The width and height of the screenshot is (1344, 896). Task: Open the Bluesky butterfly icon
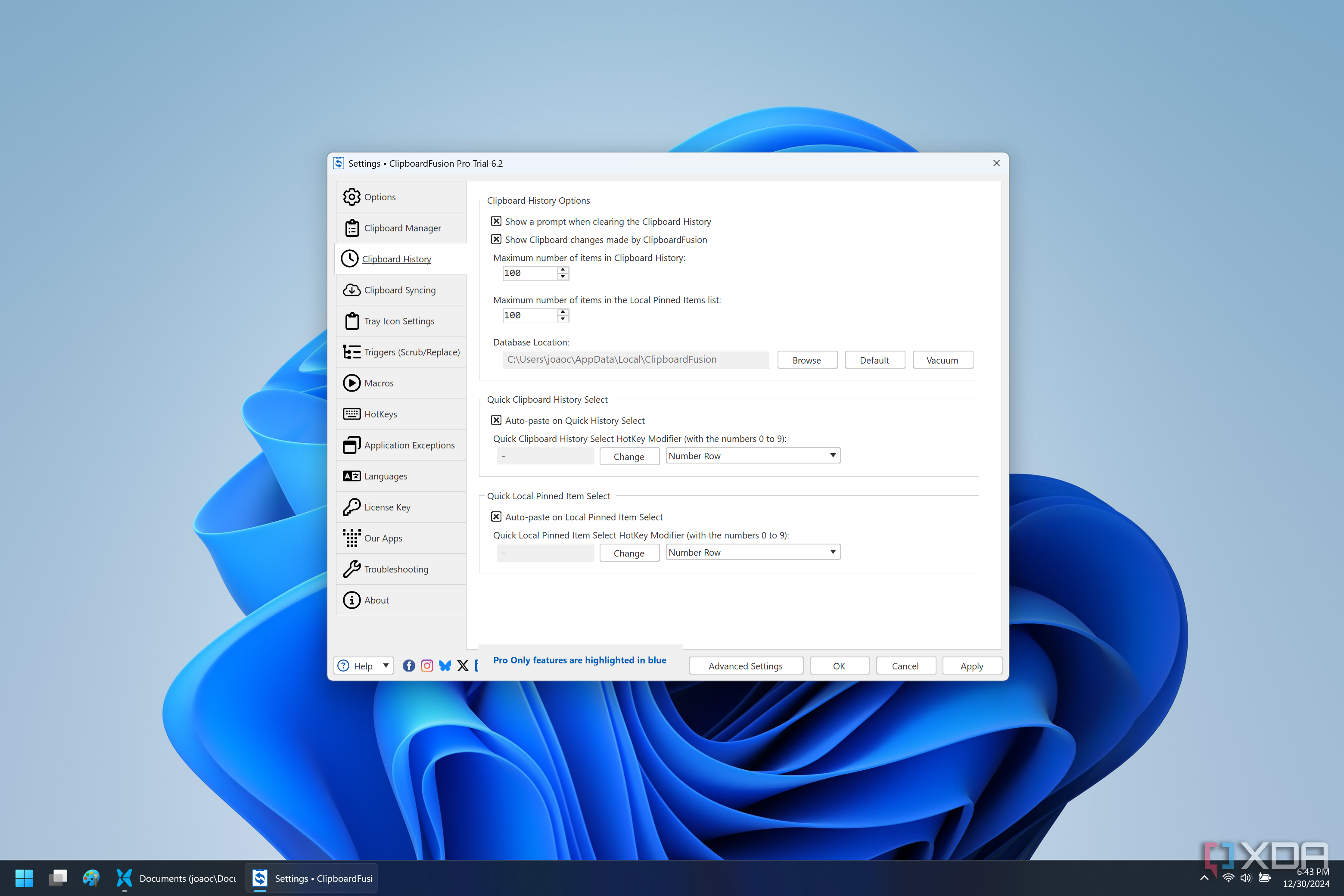point(445,666)
